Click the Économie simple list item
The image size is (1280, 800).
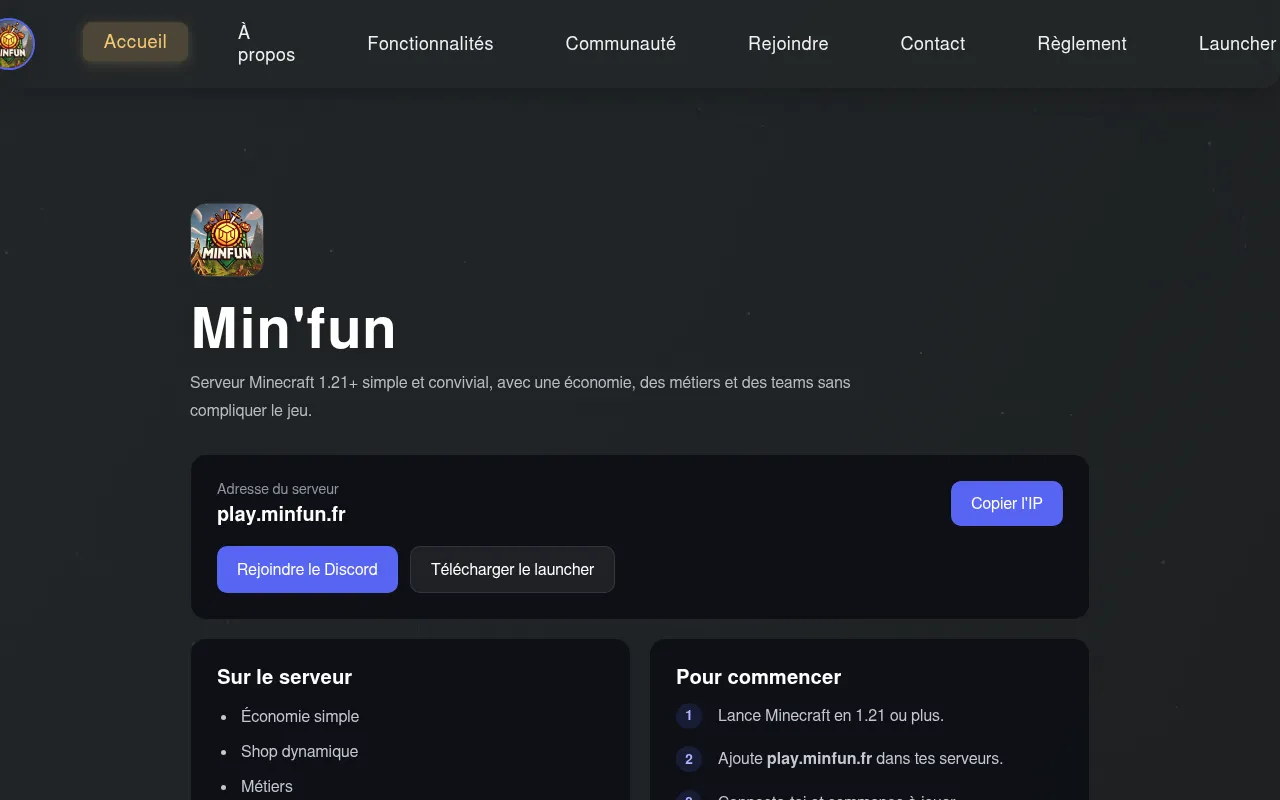tap(300, 716)
